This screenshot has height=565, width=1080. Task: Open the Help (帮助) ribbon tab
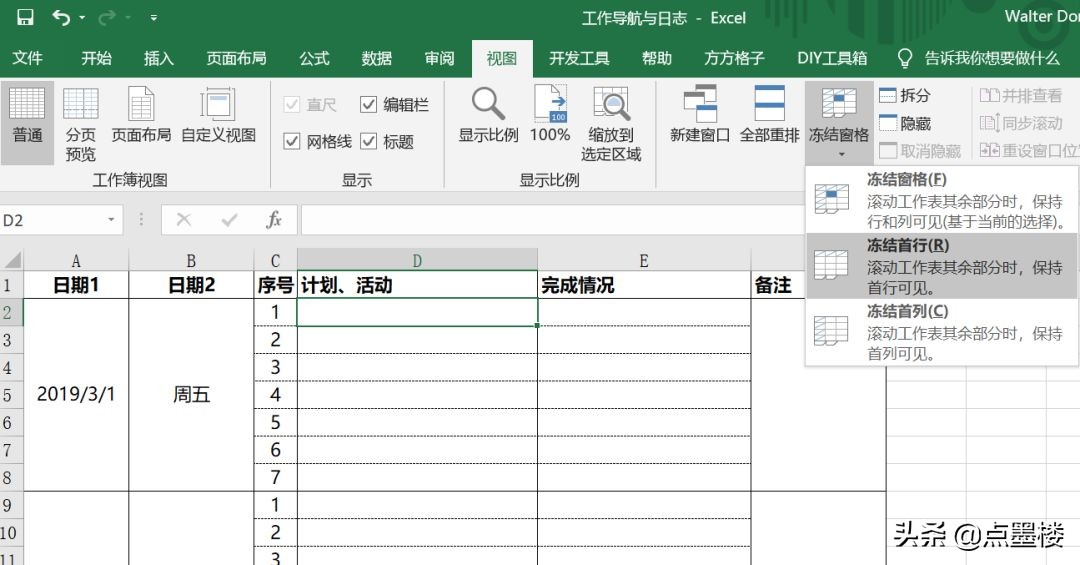(656, 59)
